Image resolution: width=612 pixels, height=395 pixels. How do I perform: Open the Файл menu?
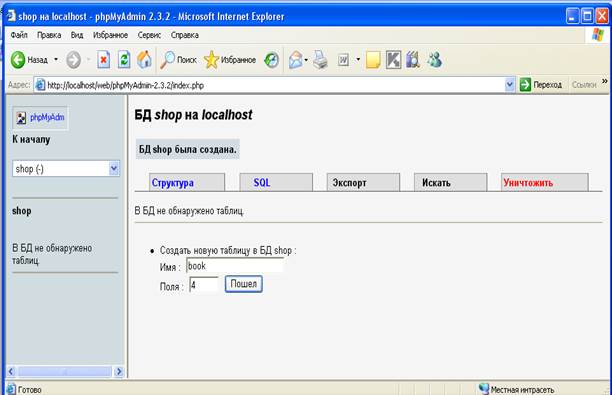pyautogui.click(x=19, y=35)
